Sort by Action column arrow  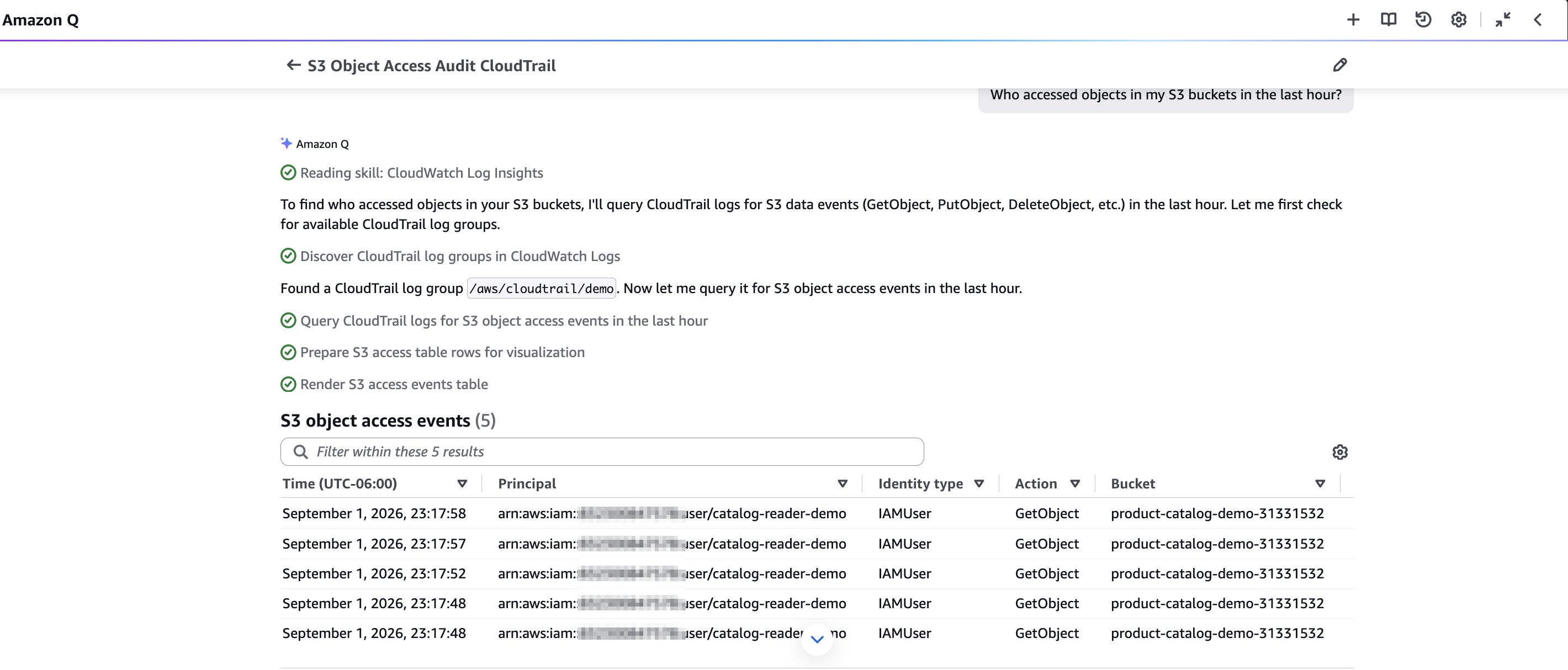click(x=1075, y=484)
